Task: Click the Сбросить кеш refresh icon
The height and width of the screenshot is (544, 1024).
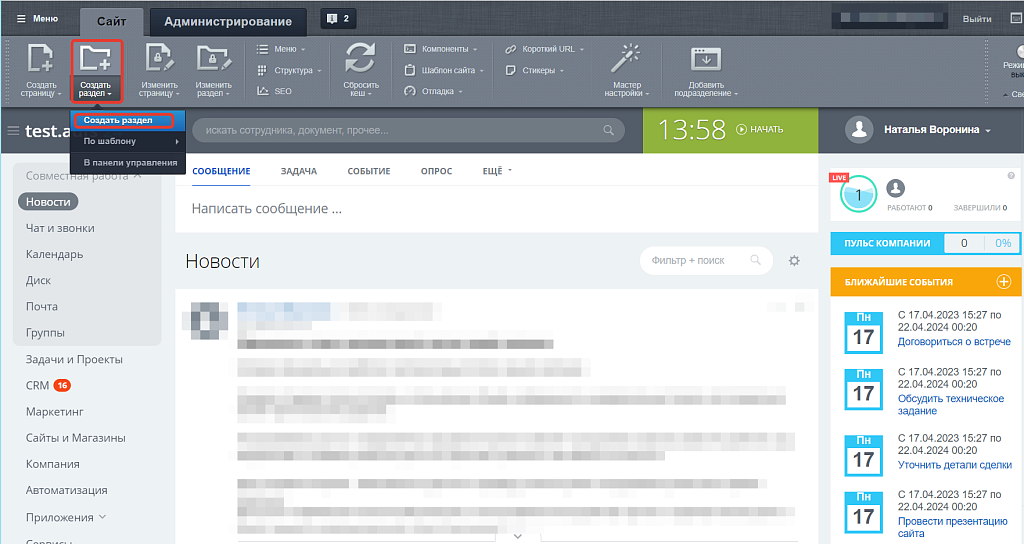Action: click(360, 58)
